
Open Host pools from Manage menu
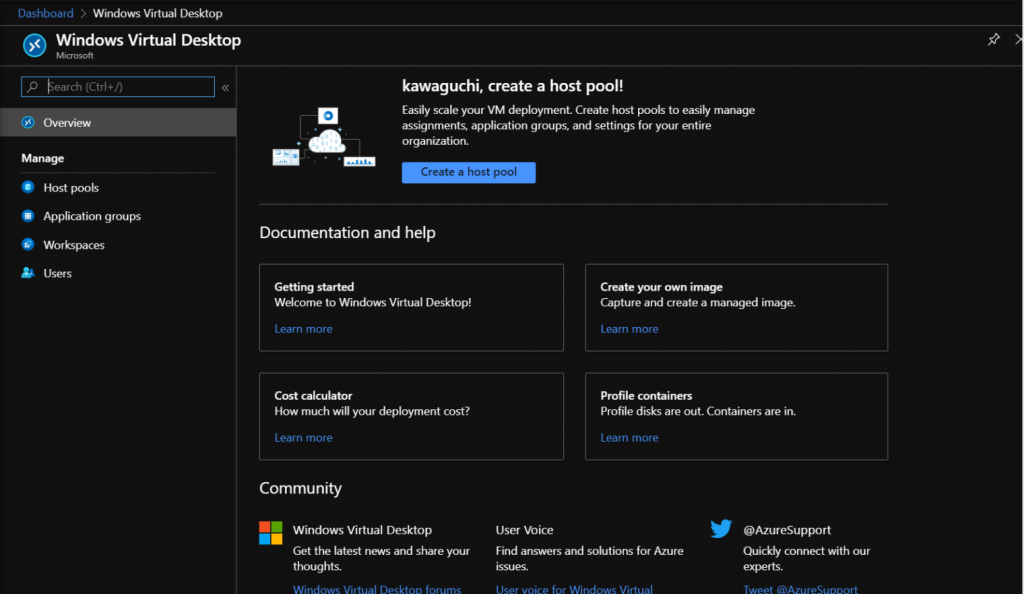click(x=71, y=188)
